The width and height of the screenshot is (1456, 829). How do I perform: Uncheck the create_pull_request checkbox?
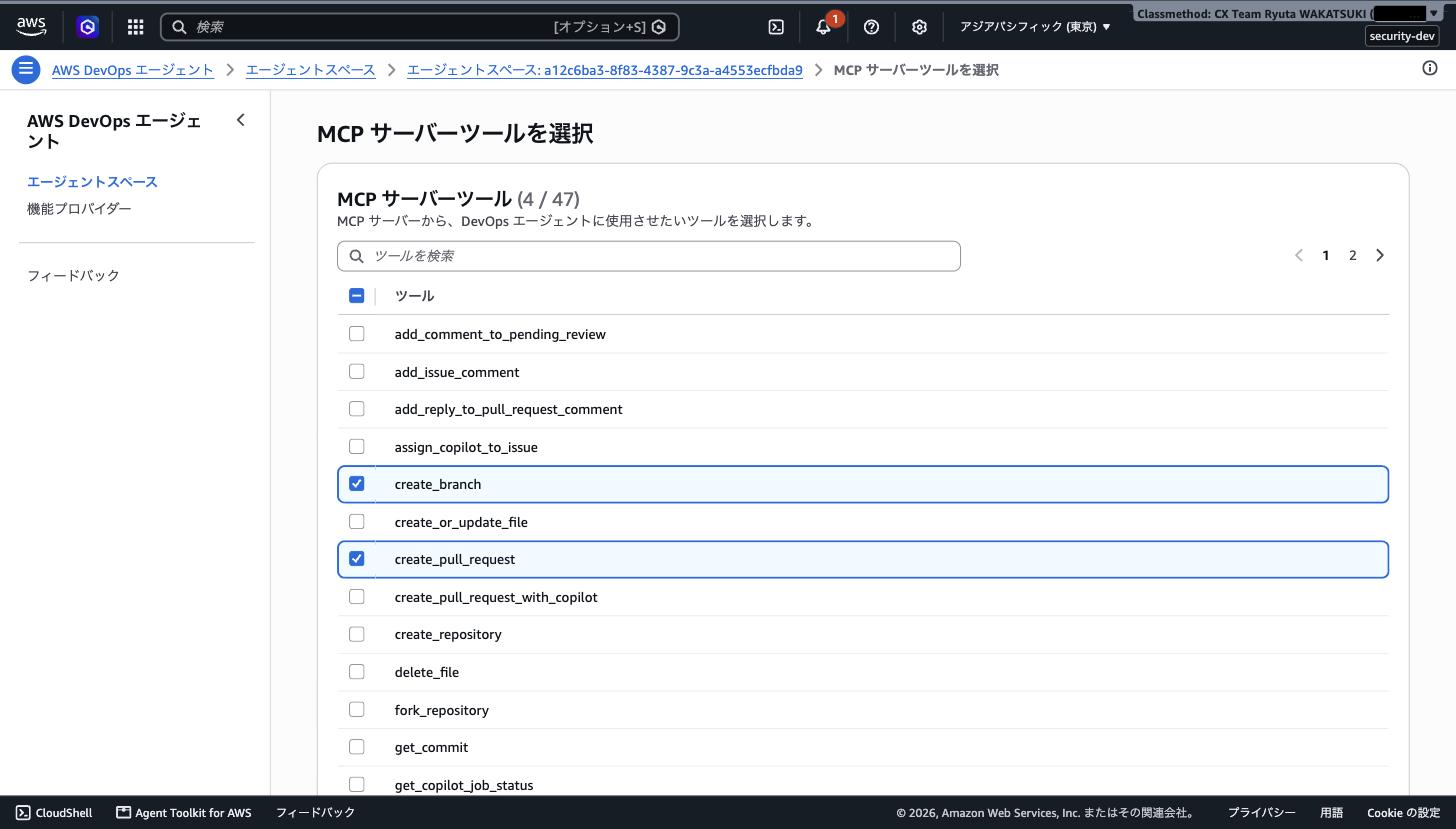(356, 558)
